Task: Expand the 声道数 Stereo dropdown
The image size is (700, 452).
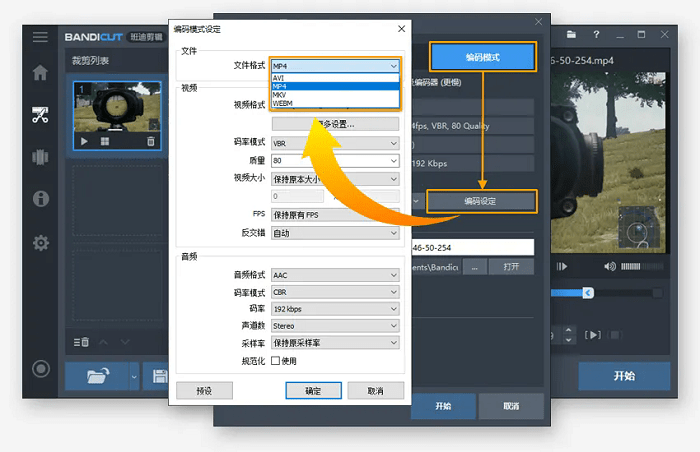Action: (x=335, y=326)
